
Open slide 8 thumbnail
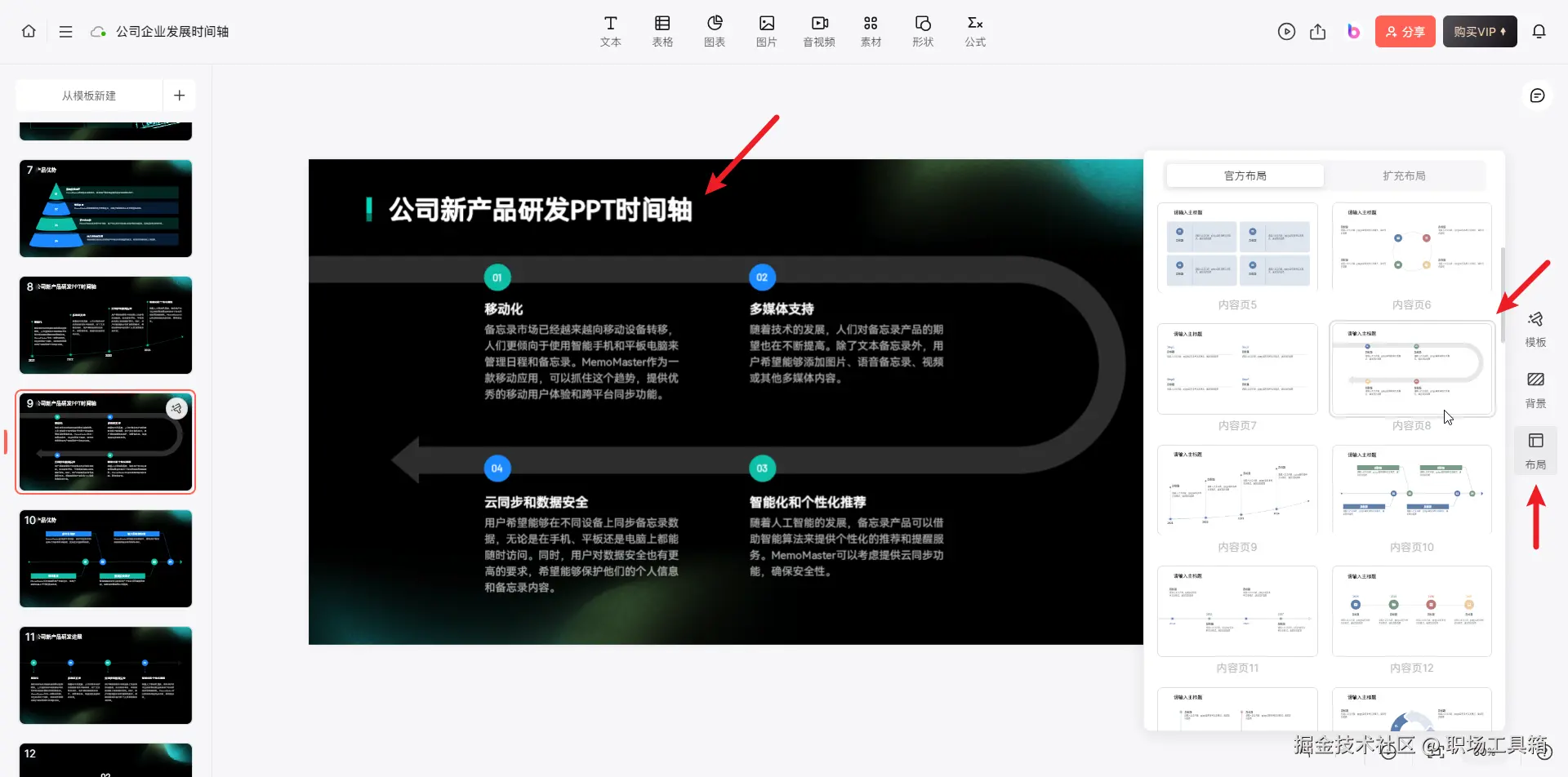pyautogui.click(x=105, y=325)
